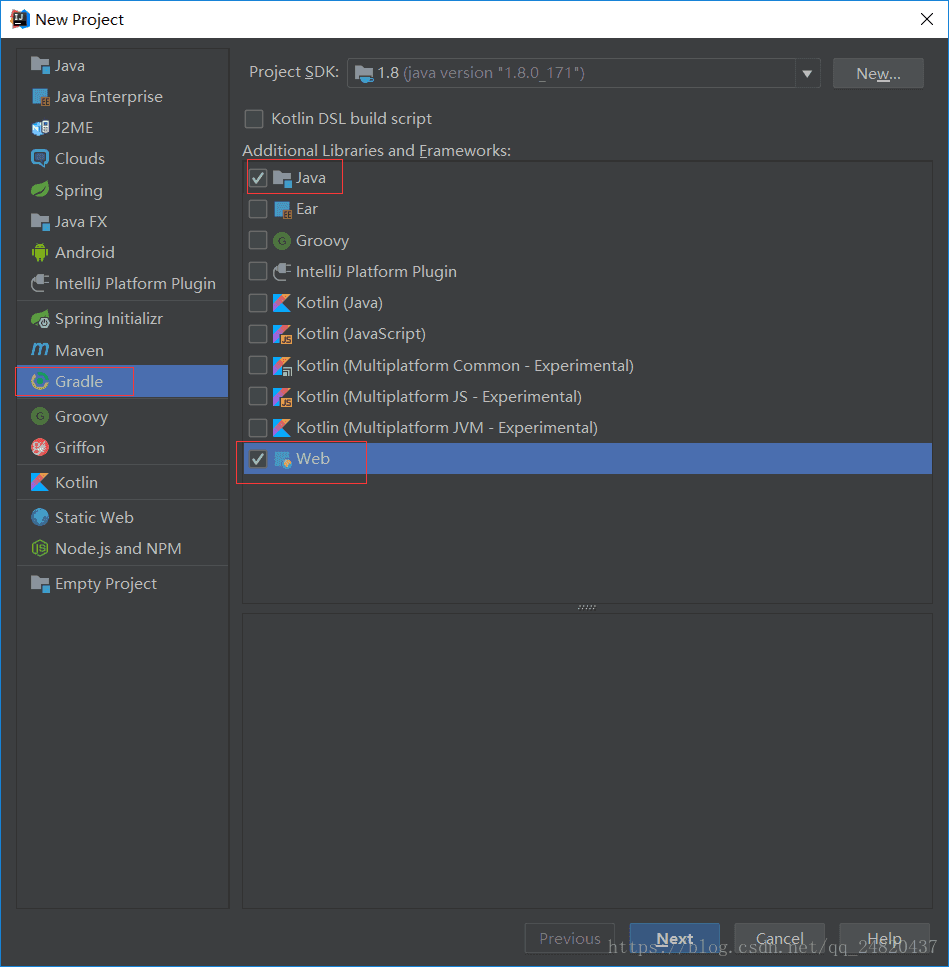949x967 pixels.
Task: Click the Java Enterprise icon
Action: pos(40,97)
